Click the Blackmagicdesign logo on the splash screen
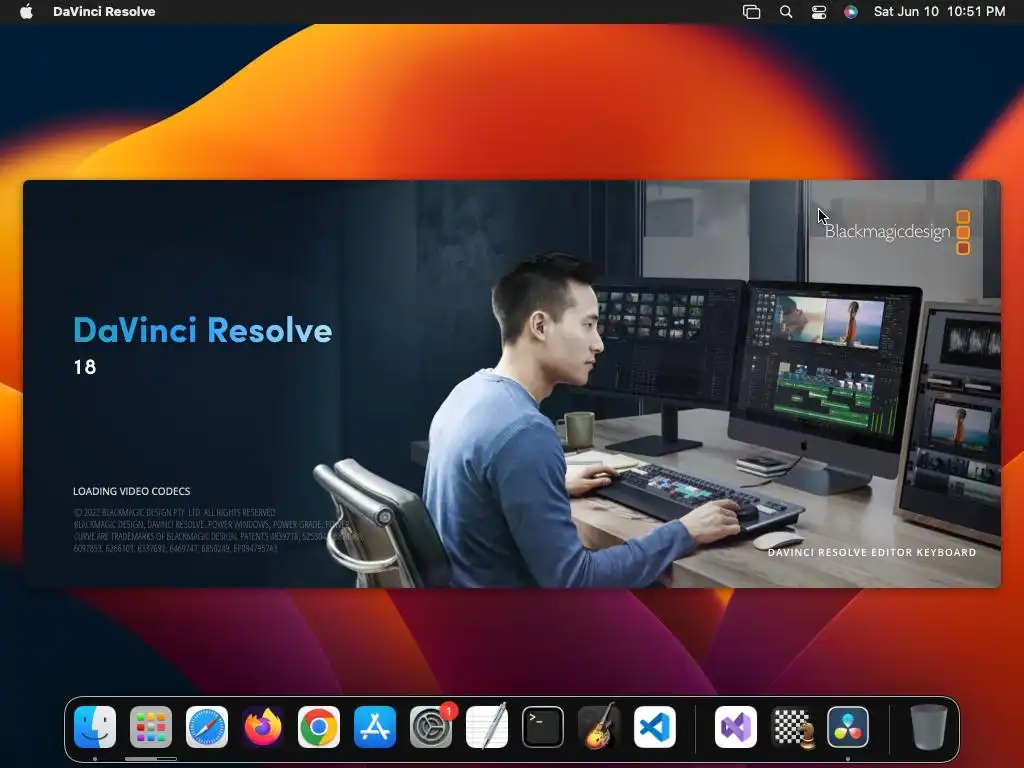This screenshot has height=768, width=1024. (897, 232)
